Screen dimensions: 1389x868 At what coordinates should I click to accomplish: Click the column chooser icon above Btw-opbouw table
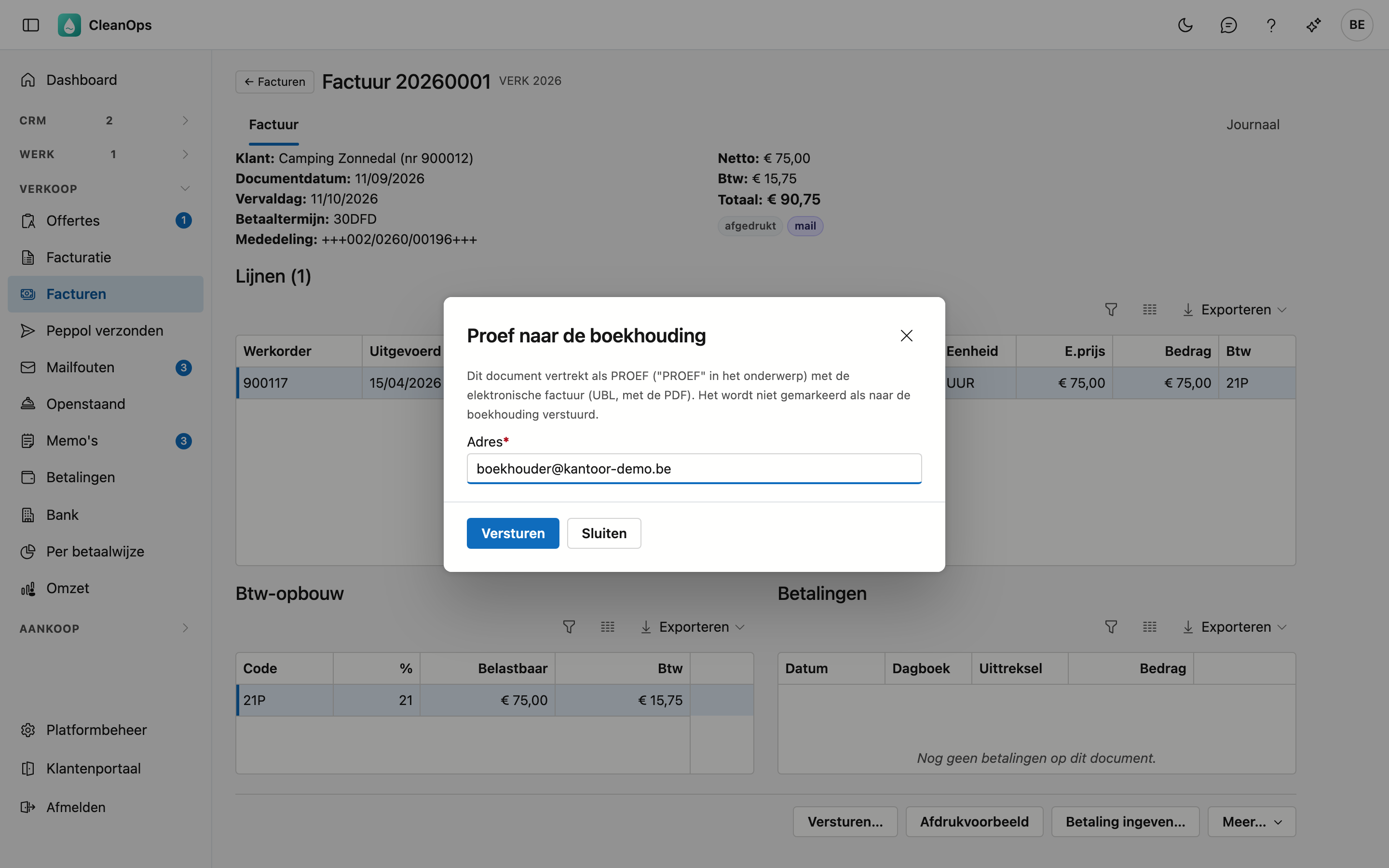point(607,627)
